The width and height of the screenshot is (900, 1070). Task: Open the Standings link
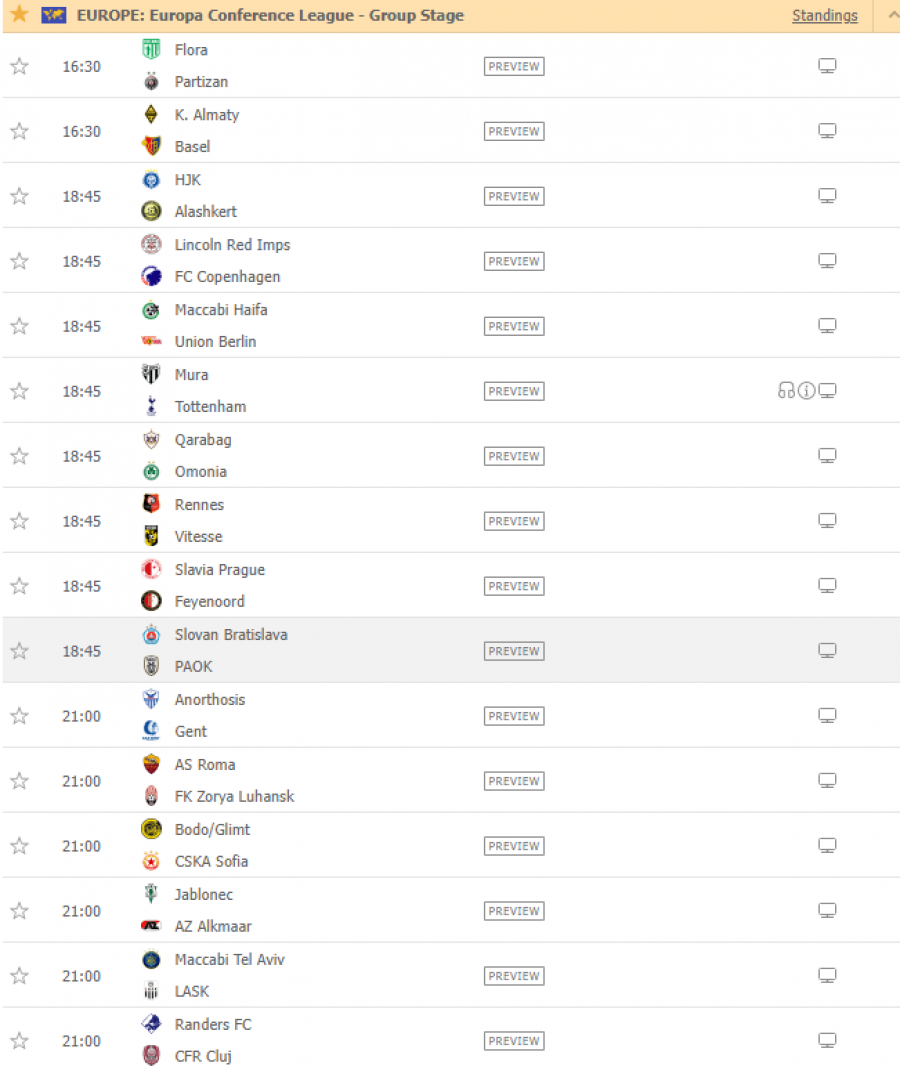click(824, 15)
